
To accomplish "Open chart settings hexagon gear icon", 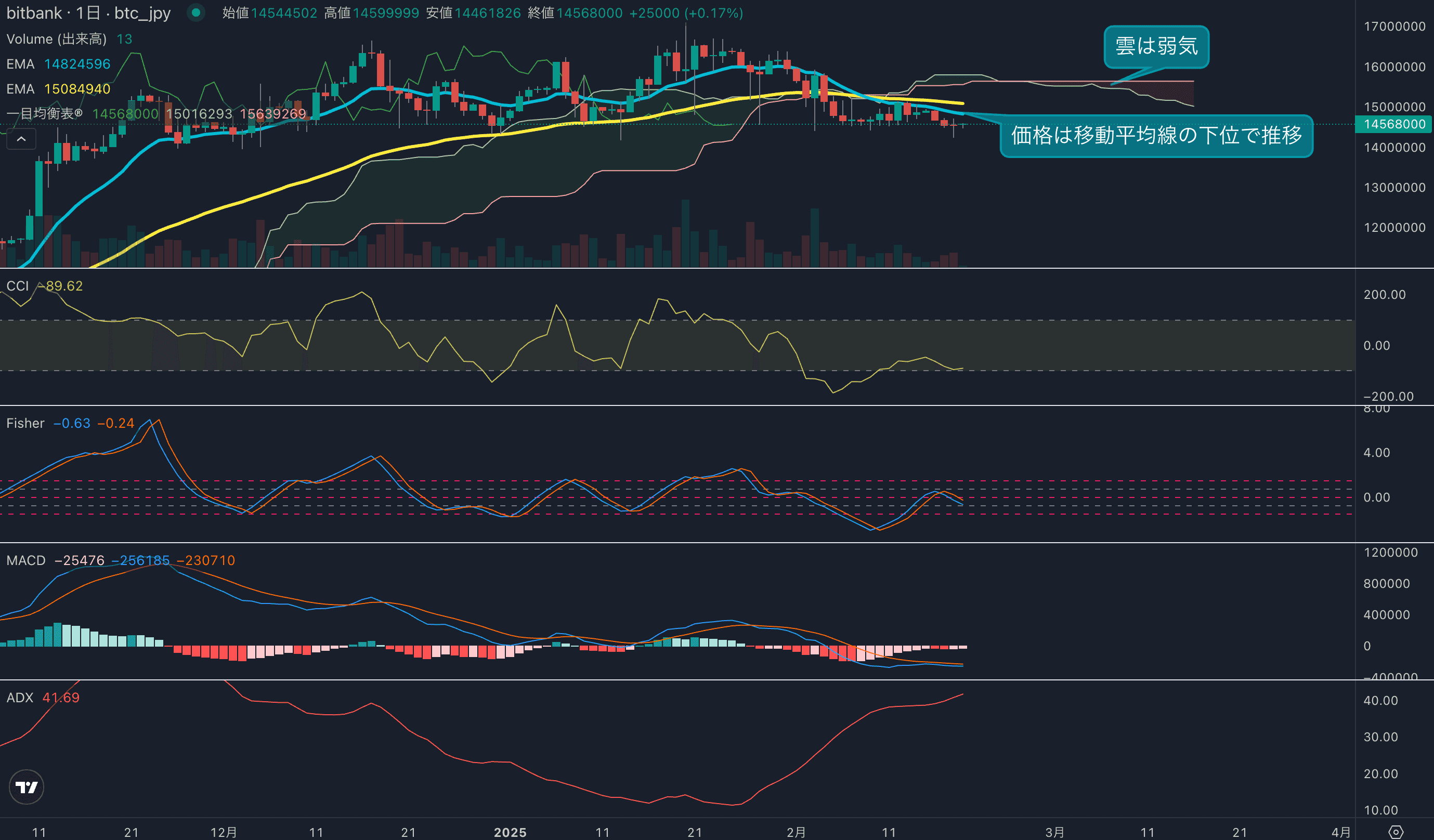I will tap(1396, 832).
